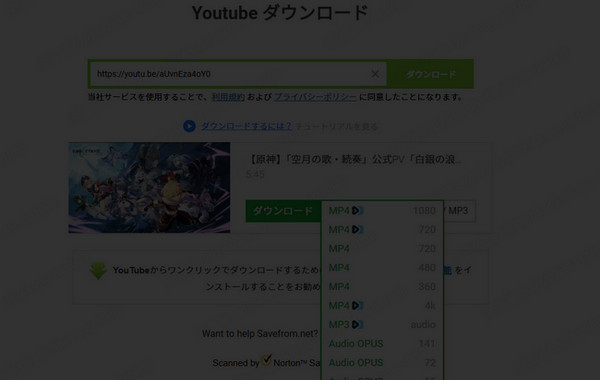600x380 pixels.
Task: Open the ダウンロードするには？ tutorial link
Action: (x=246, y=126)
